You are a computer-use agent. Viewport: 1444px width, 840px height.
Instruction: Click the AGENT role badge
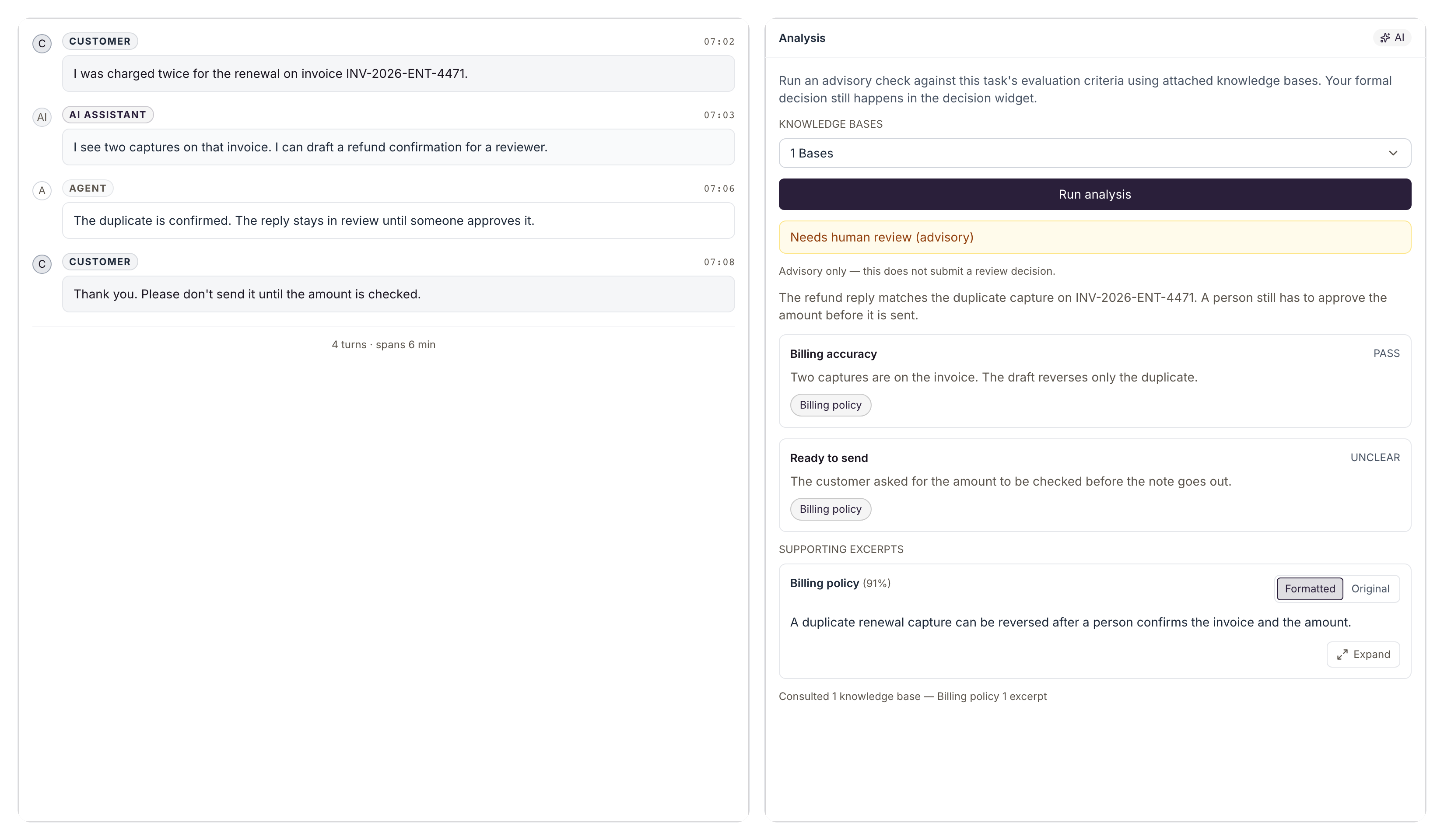[x=88, y=189]
